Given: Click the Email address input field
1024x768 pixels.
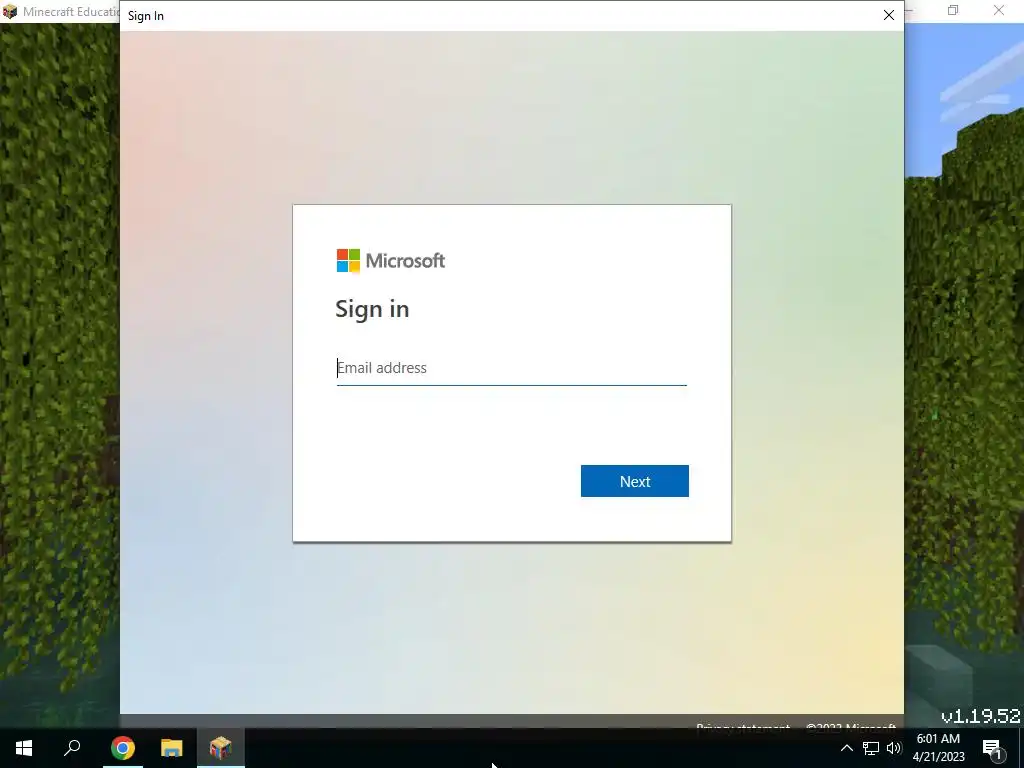Looking at the screenshot, I should (x=511, y=368).
